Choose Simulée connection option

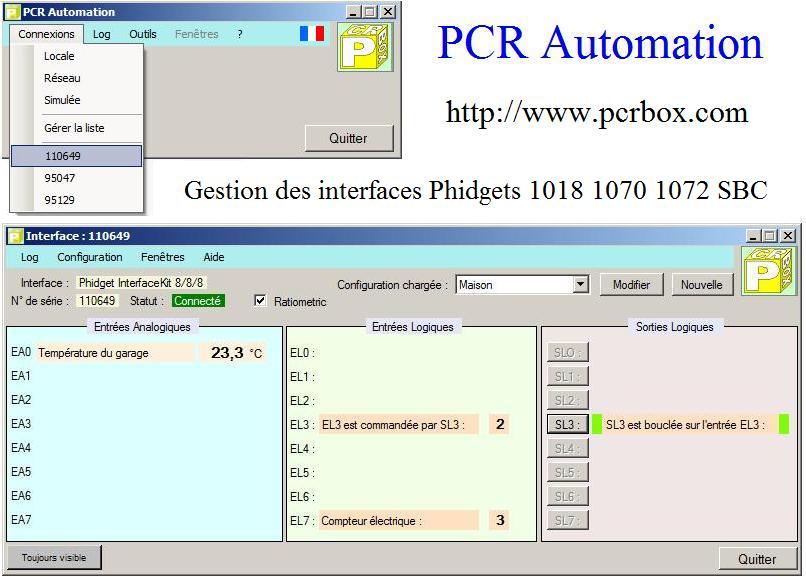click(x=62, y=100)
